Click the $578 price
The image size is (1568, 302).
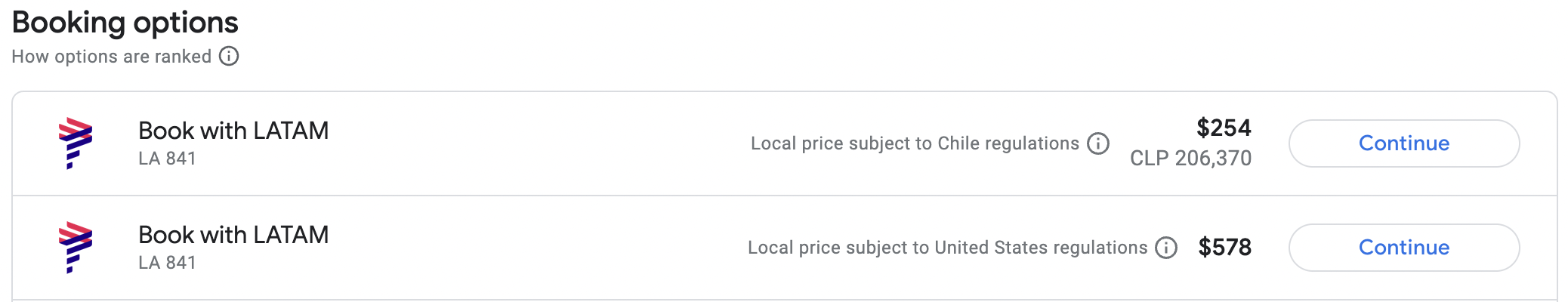click(x=1224, y=247)
